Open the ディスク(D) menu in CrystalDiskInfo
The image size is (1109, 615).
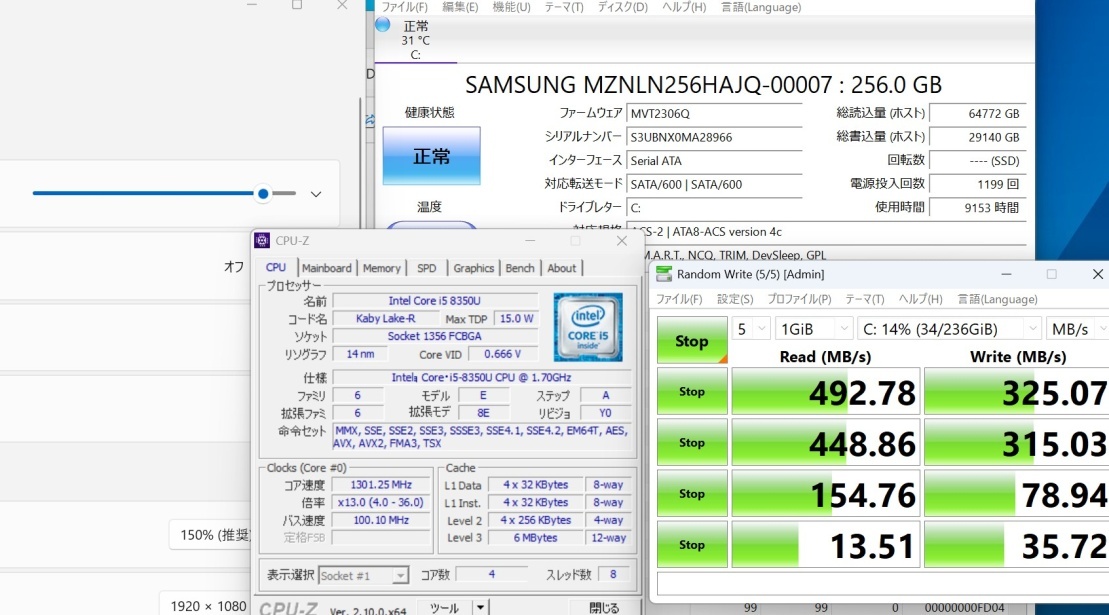(x=622, y=7)
